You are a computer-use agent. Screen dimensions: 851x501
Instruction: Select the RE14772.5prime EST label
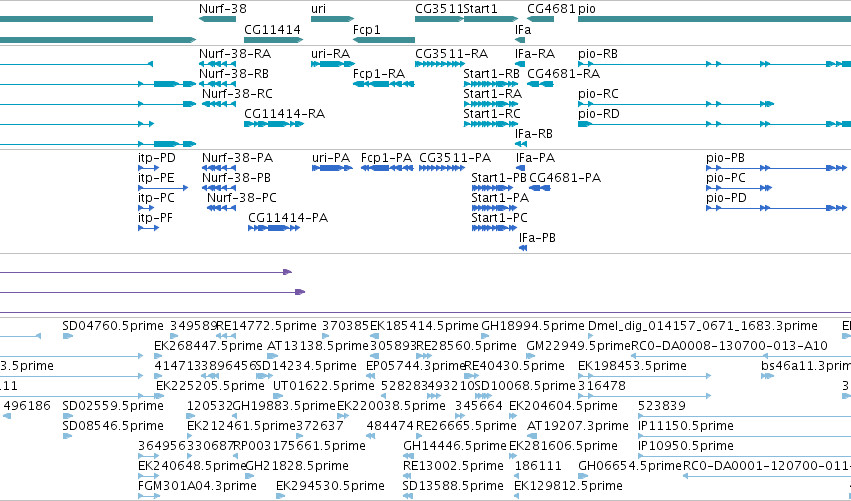pos(266,326)
